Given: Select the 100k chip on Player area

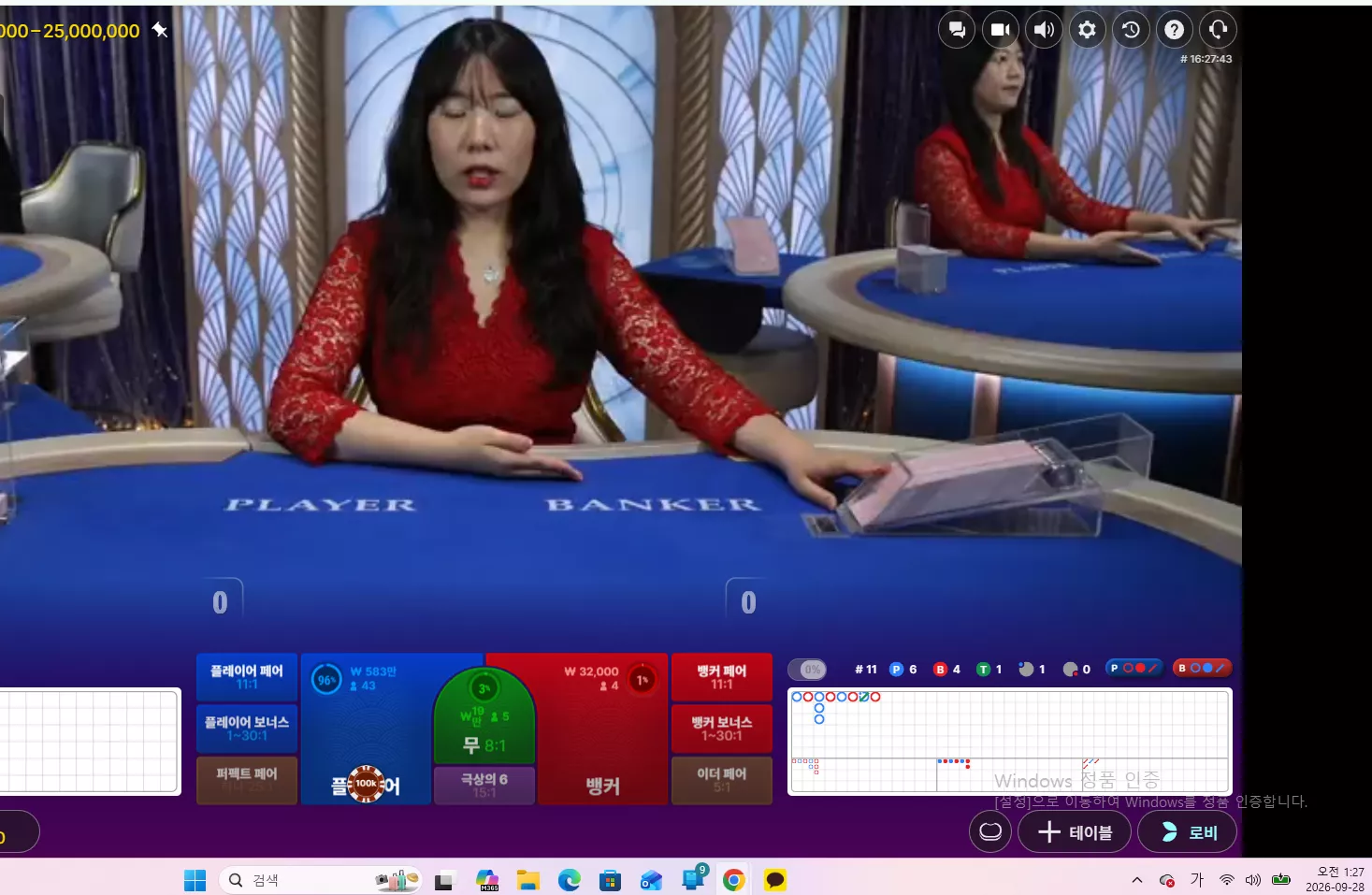Looking at the screenshot, I should 366,784.
